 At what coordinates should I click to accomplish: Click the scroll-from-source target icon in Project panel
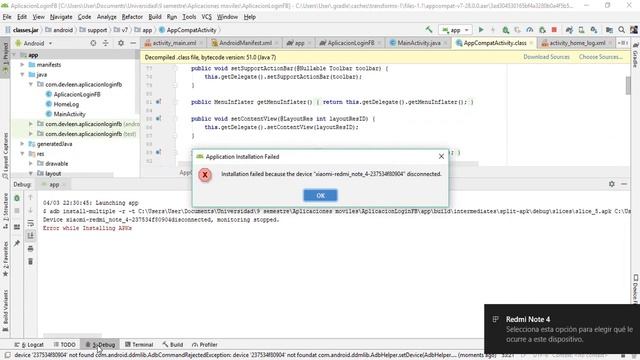tap(93, 43)
